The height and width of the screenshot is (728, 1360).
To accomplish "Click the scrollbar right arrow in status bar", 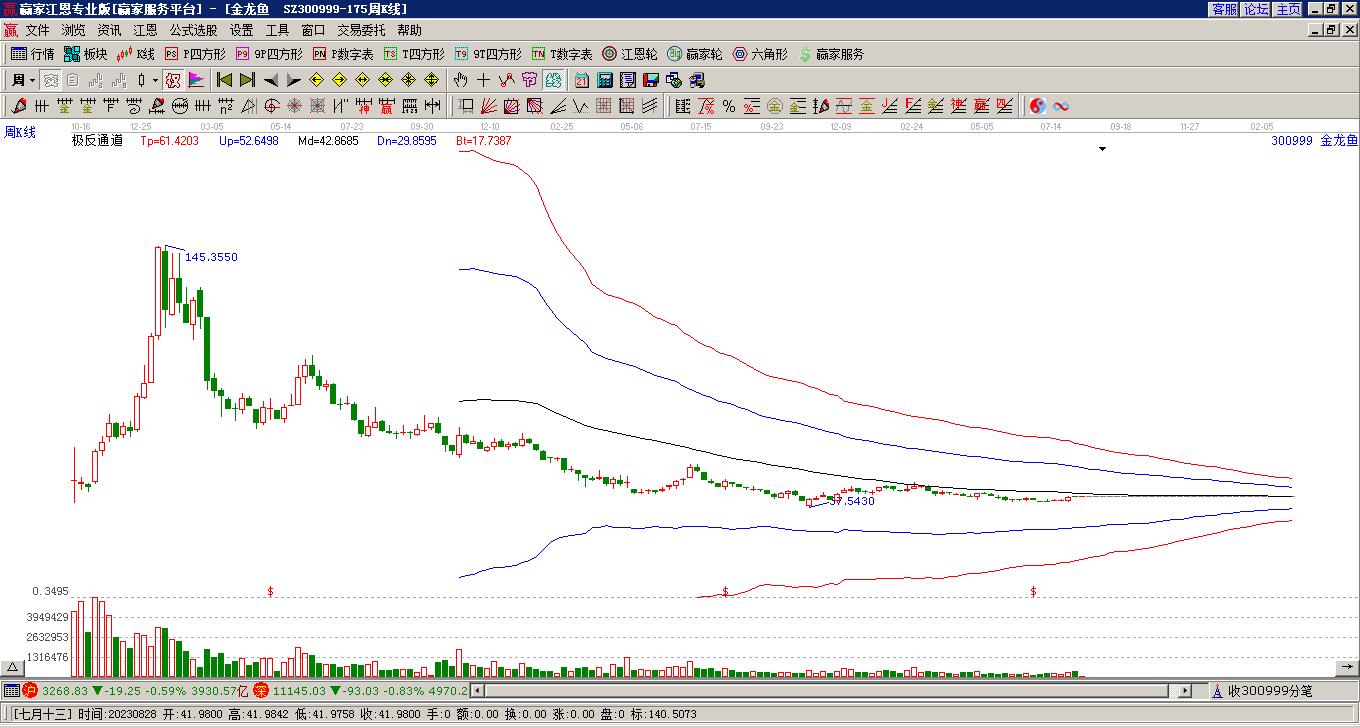I will [1185, 690].
